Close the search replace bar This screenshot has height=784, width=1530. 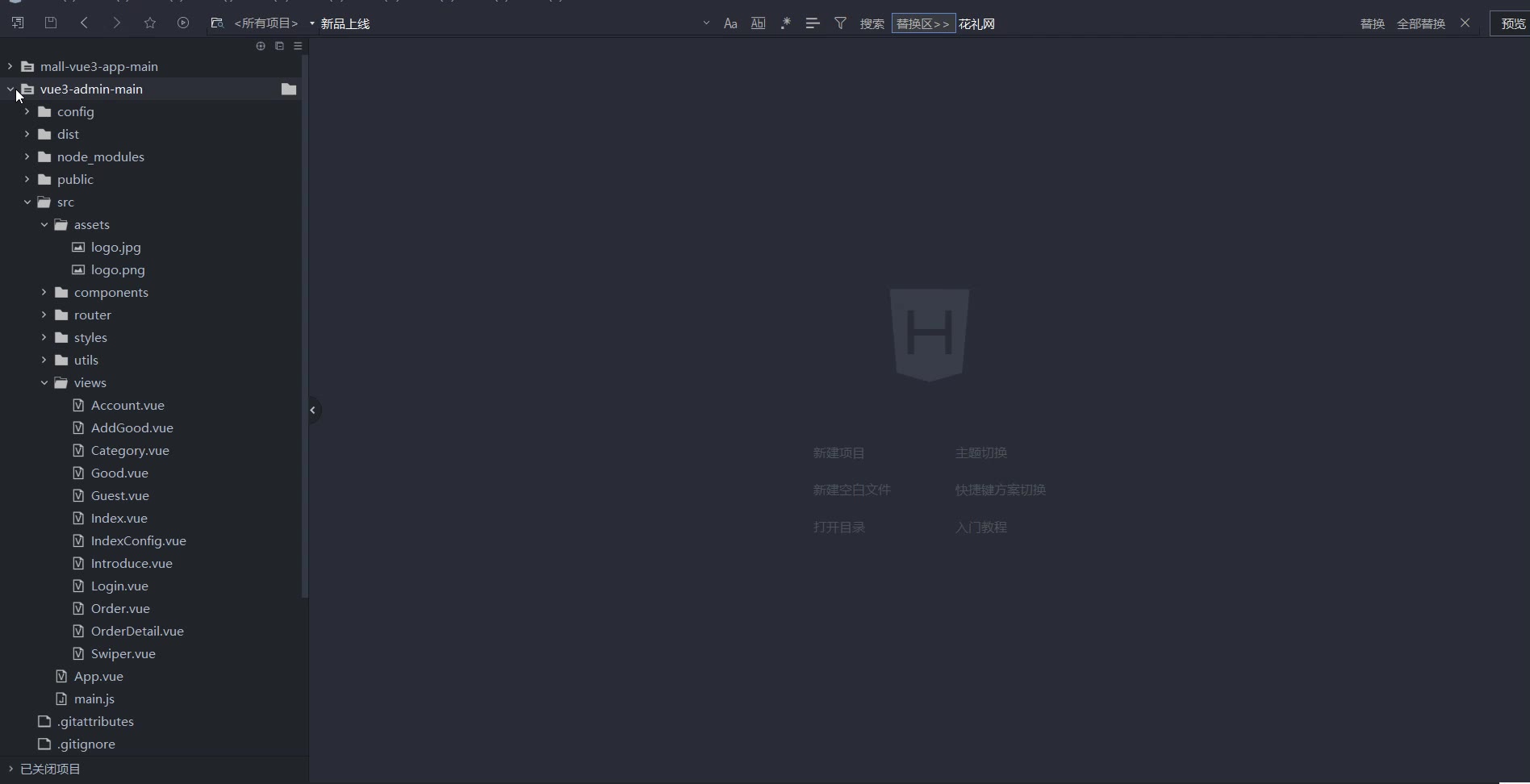(x=1465, y=23)
